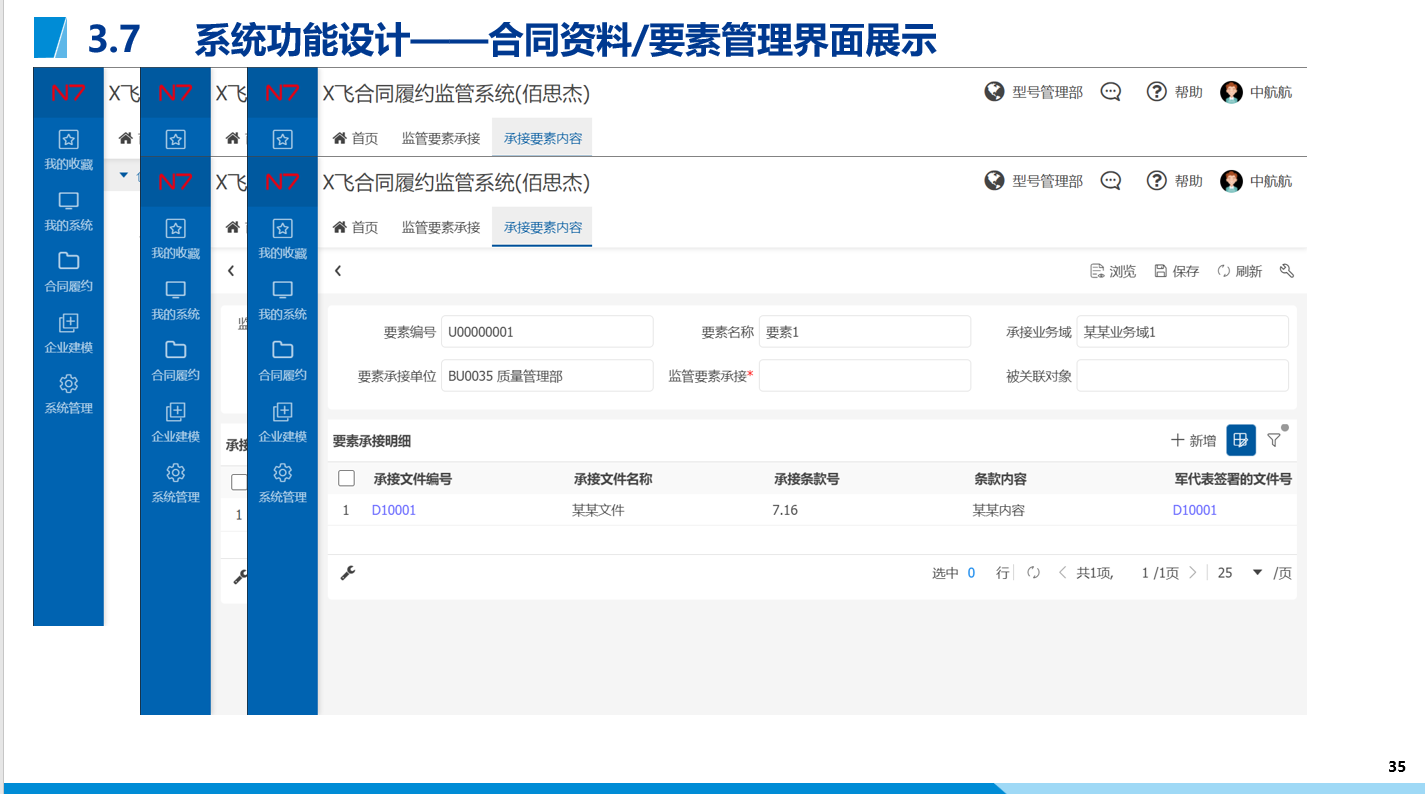Open 帮助 in the upper header

click(x=1175, y=92)
